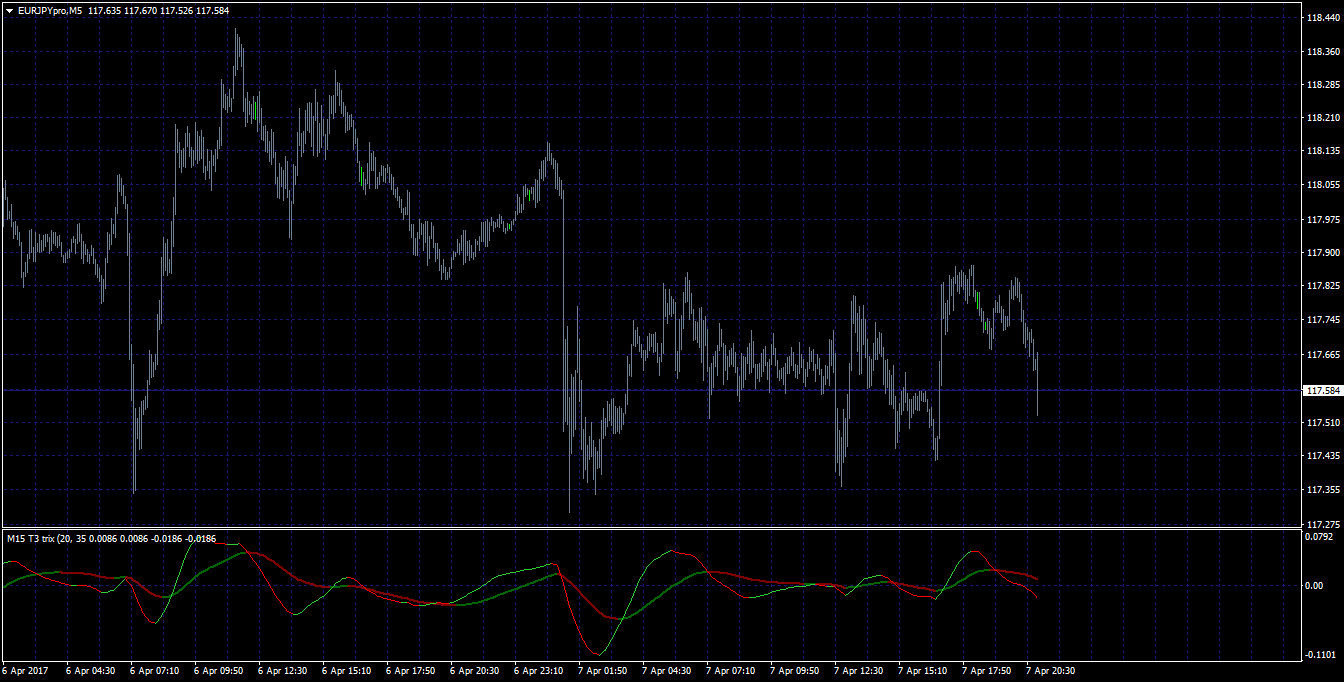Select the 6 Apr 12:30 time label
This screenshot has width=1344, height=682.
pyautogui.click(x=282, y=671)
